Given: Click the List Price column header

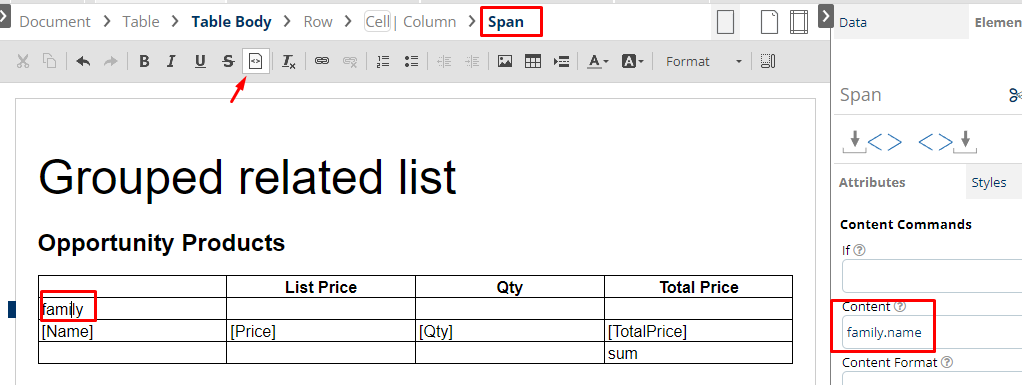Looking at the screenshot, I should pyautogui.click(x=321, y=287).
